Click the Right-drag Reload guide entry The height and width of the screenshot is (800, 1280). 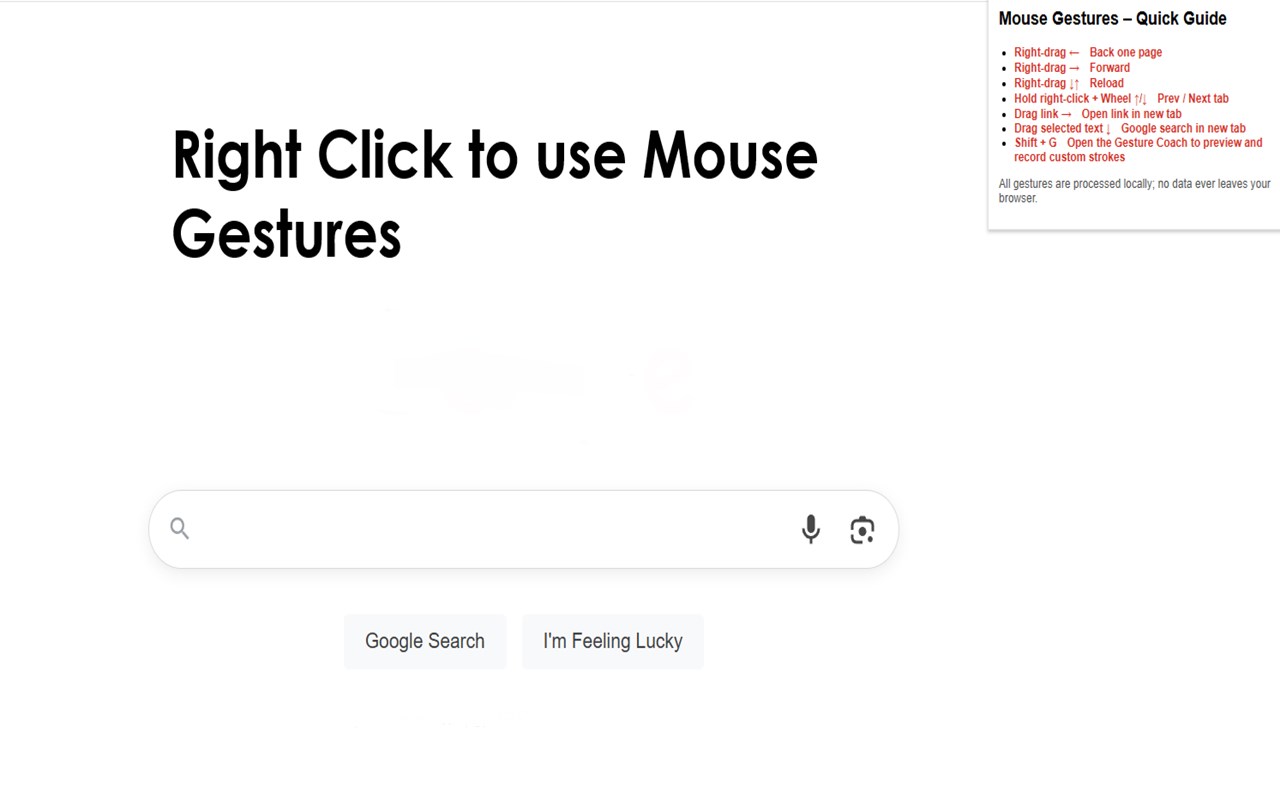1069,83
